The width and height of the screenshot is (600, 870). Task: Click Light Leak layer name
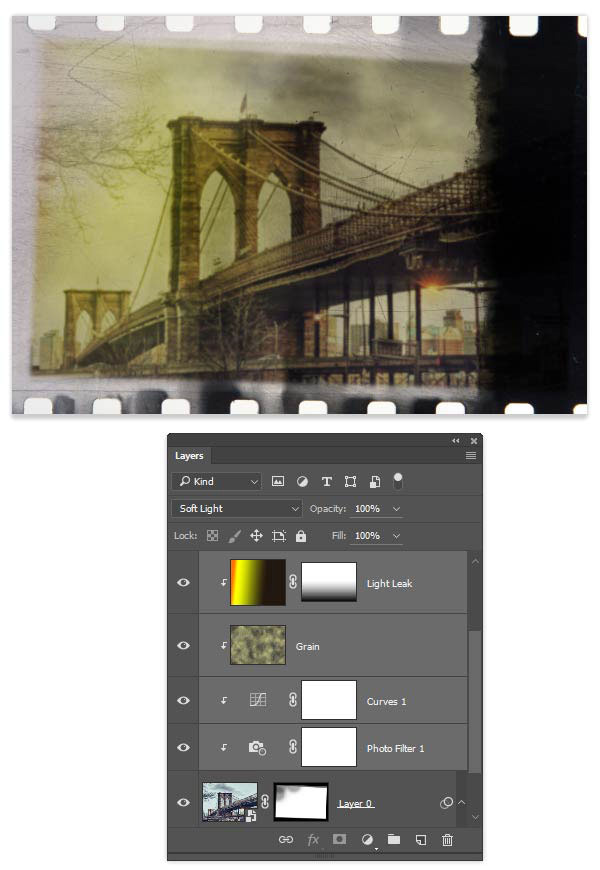390,583
